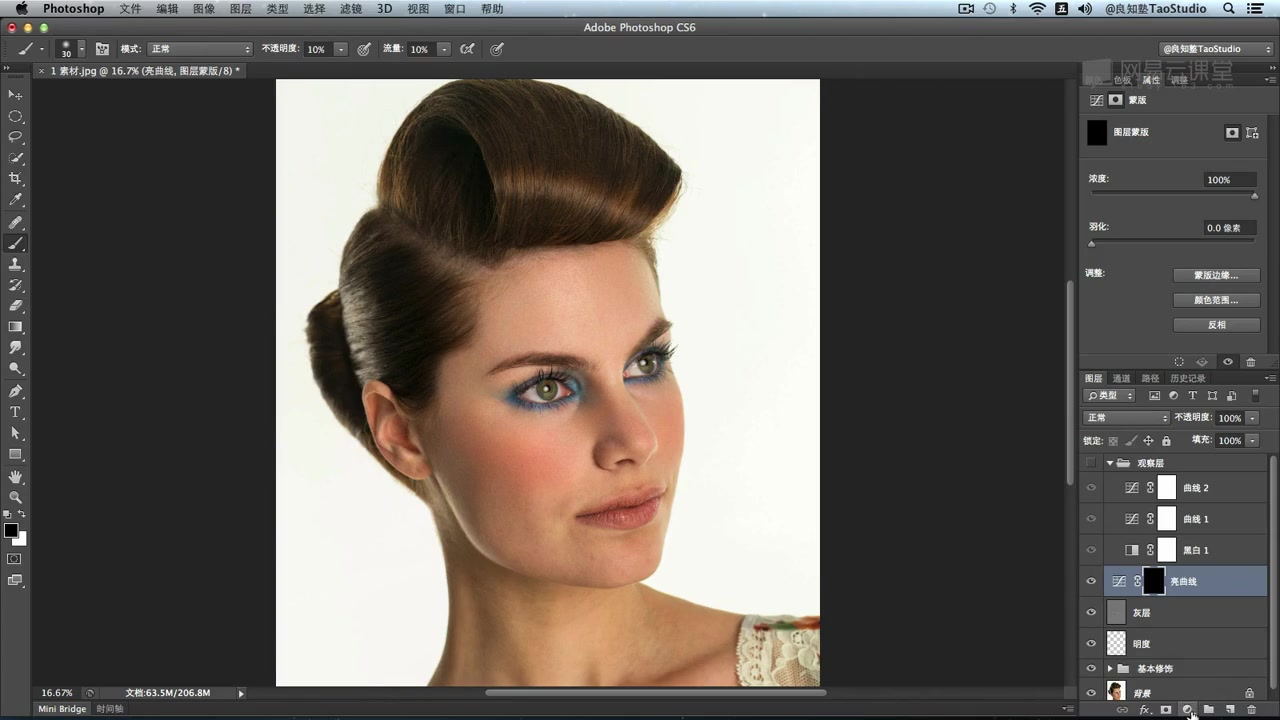The height and width of the screenshot is (720, 1280).
Task: Select the Healing Brush tool
Action: [x=15, y=222]
